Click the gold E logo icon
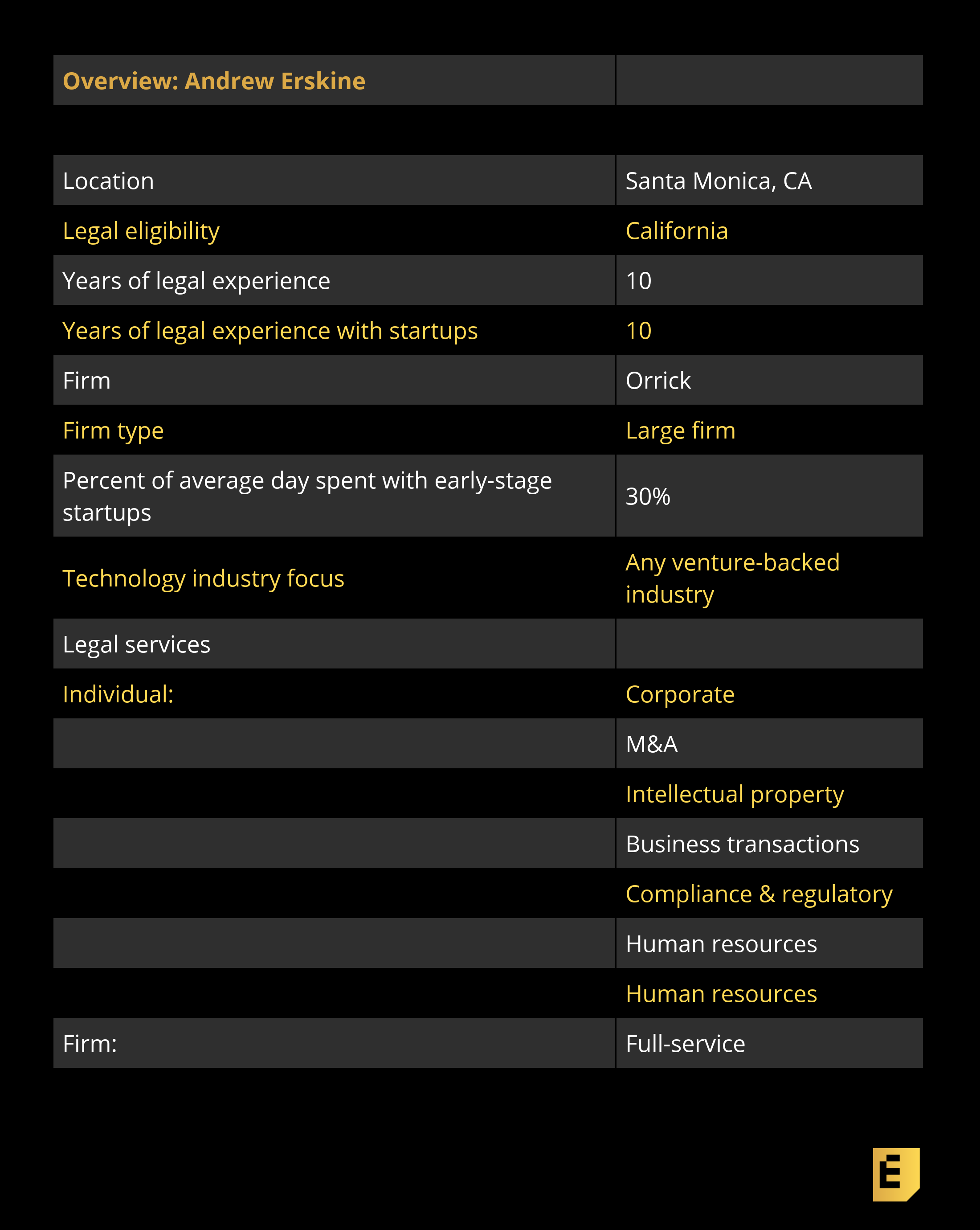This screenshot has width=980, height=1230. pos(896,1174)
